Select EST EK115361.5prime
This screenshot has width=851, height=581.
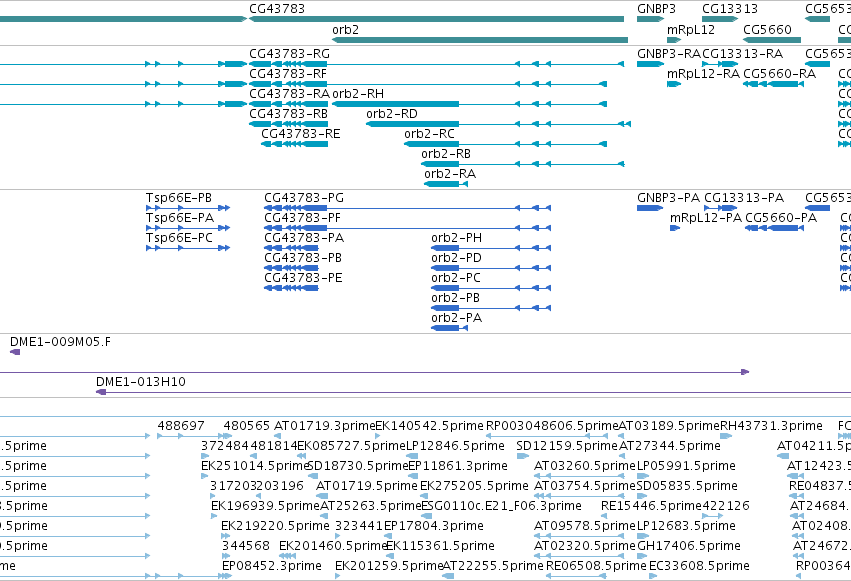click(x=440, y=546)
